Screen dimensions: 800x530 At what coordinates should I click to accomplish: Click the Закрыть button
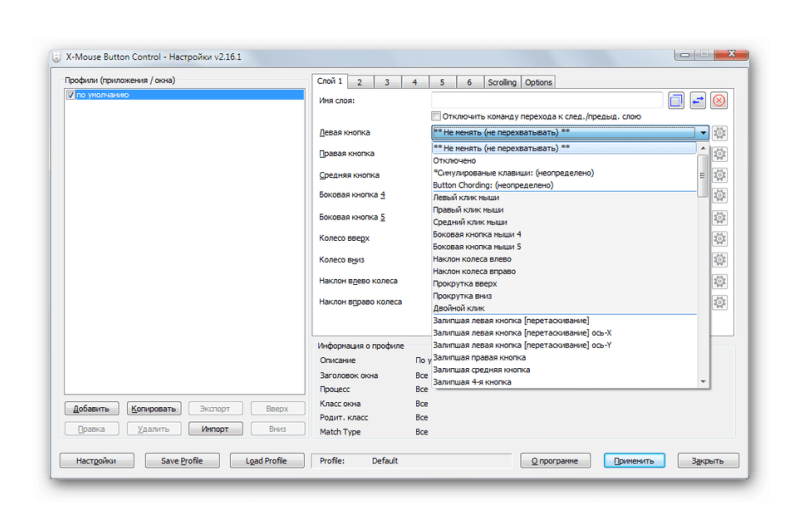(708, 461)
